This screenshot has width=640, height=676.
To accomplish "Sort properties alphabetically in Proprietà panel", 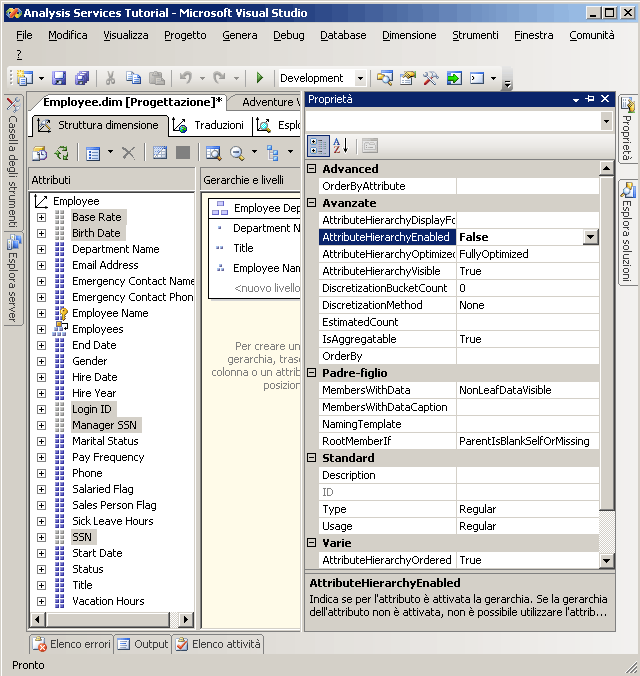I will coord(340,146).
